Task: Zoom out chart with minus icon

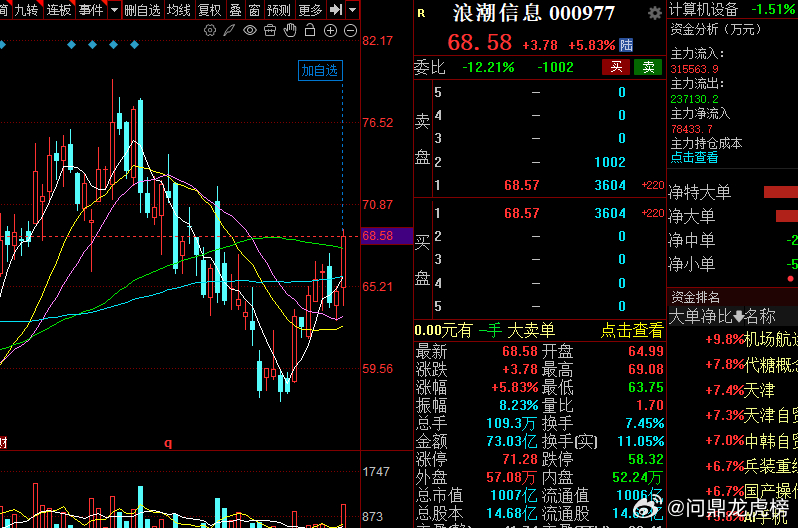Action: click(x=351, y=31)
